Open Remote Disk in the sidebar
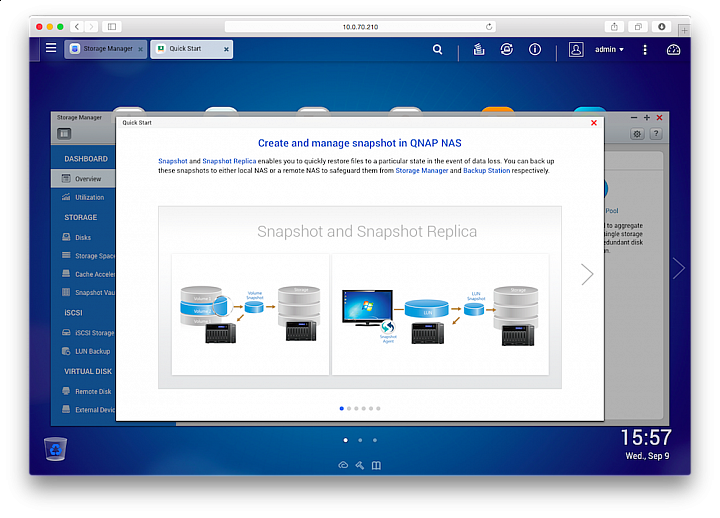Screen dimensions: 720x518 tap(83, 392)
